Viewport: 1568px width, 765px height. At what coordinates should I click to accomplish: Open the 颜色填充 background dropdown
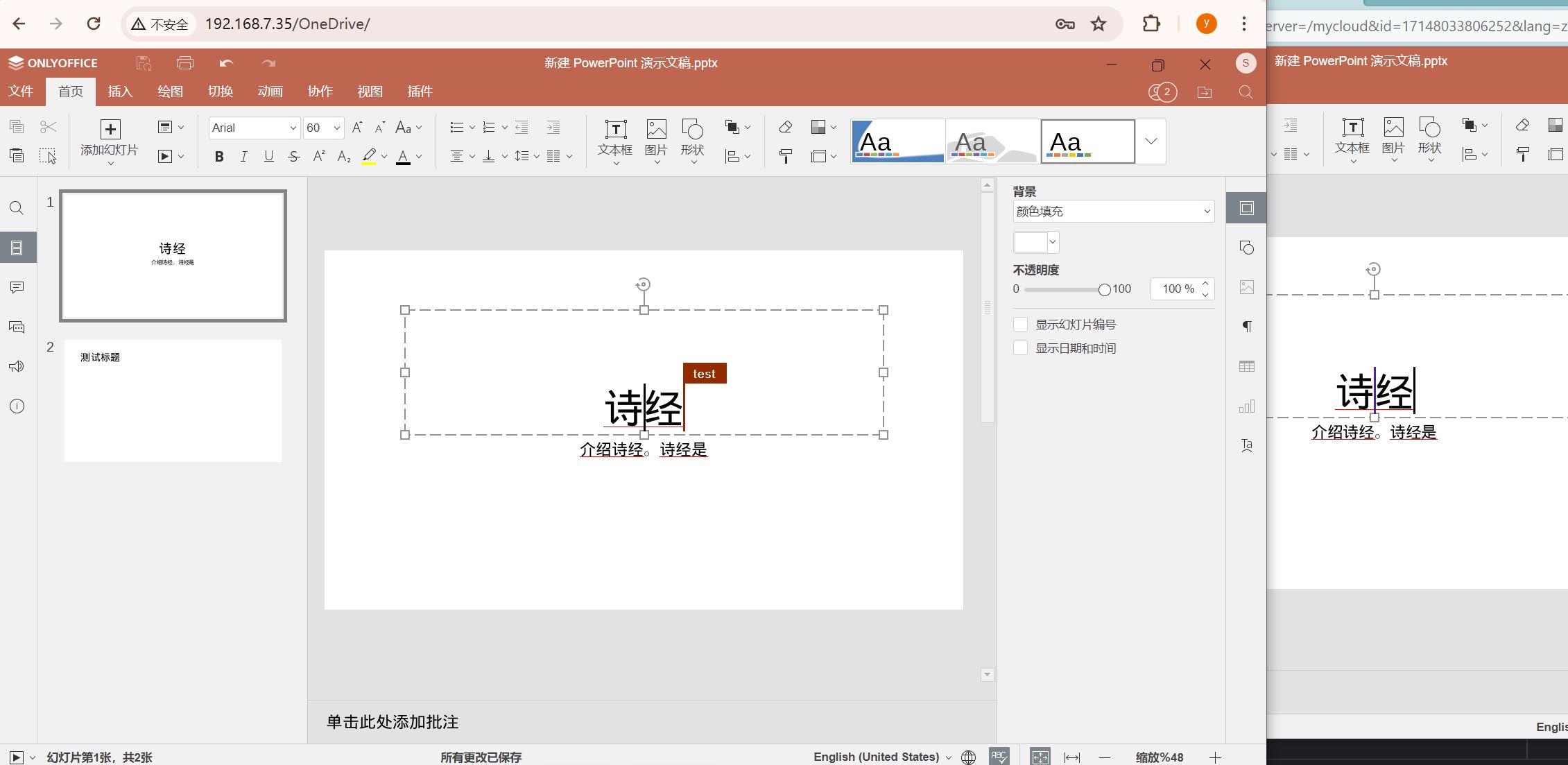(x=1112, y=212)
